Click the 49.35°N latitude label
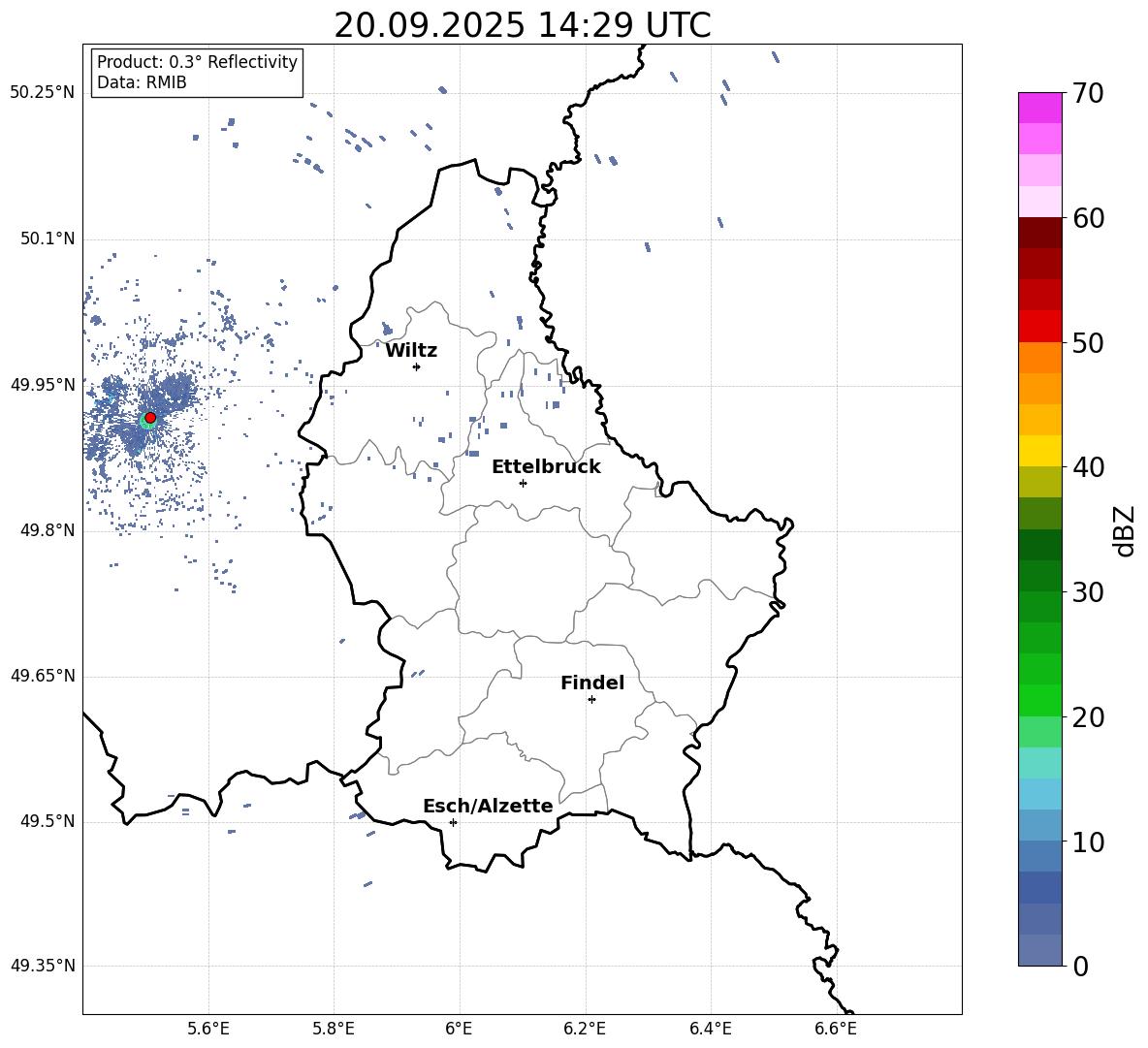This screenshot has width=1148, height=1048. 43,966
